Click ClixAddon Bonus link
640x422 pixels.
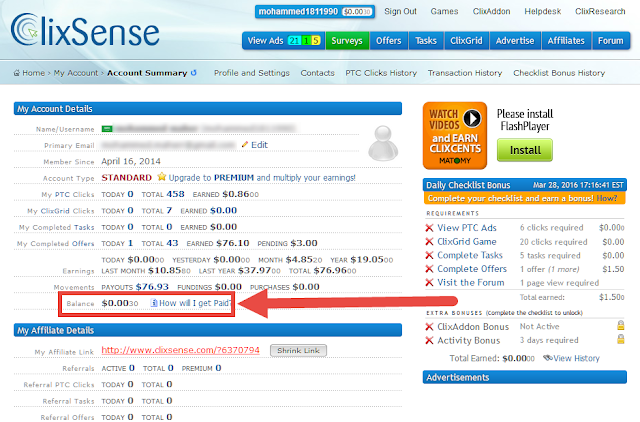473,326
